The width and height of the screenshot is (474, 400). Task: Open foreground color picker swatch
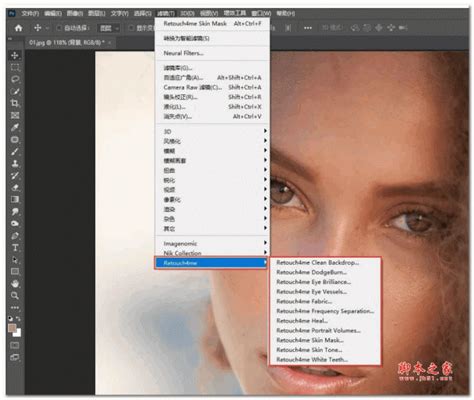pos(12,328)
